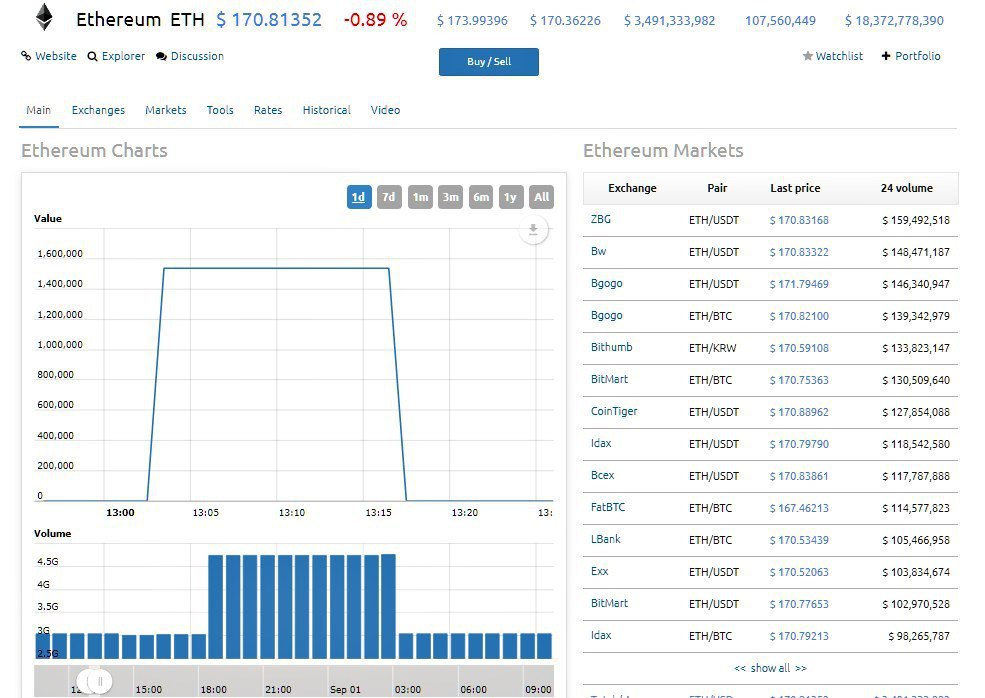Open BitMart exchange in ETH/BTC row
This screenshot has height=698, width=985.
click(x=609, y=379)
